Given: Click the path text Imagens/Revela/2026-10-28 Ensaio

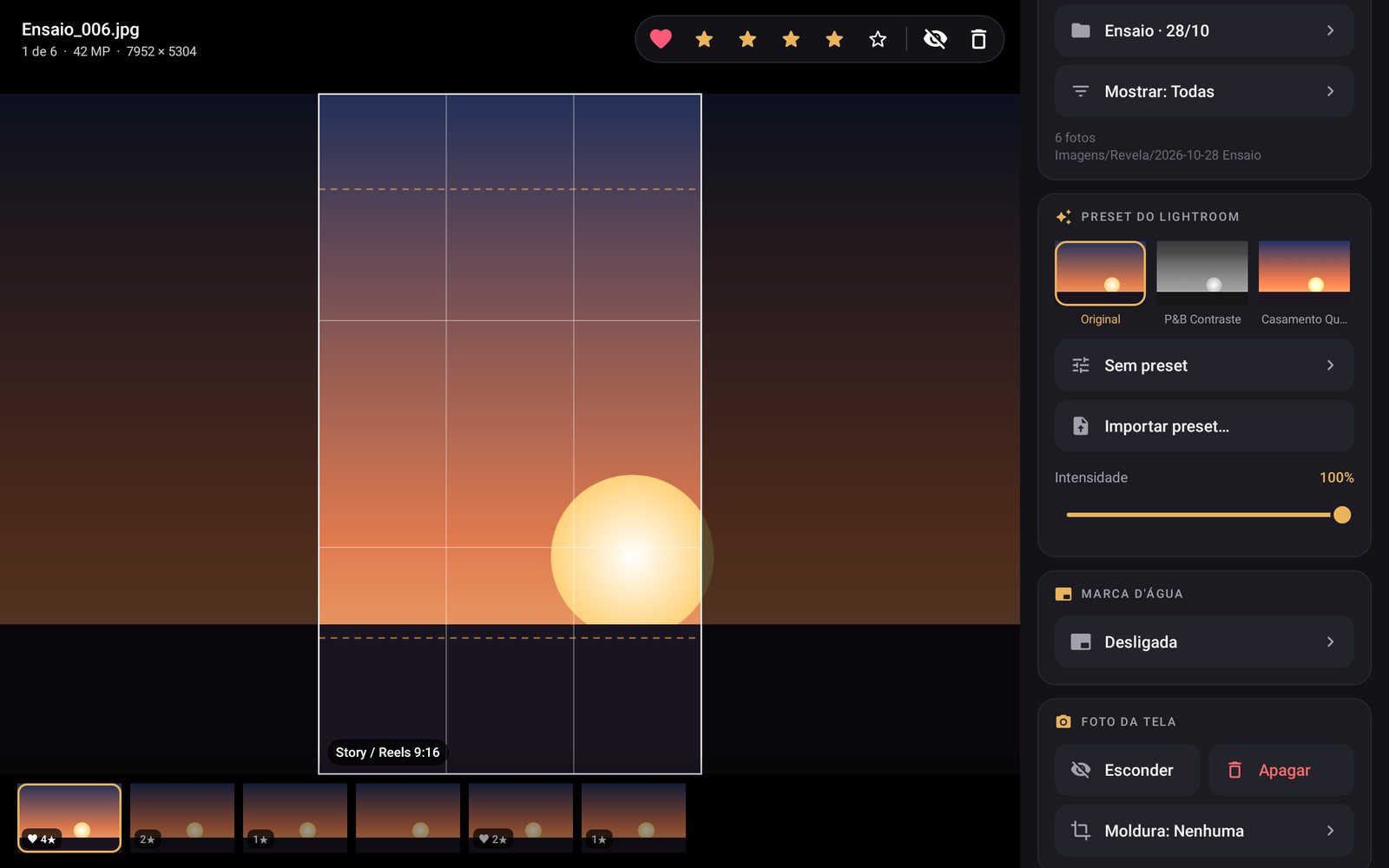Looking at the screenshot, I should 1158,155.
